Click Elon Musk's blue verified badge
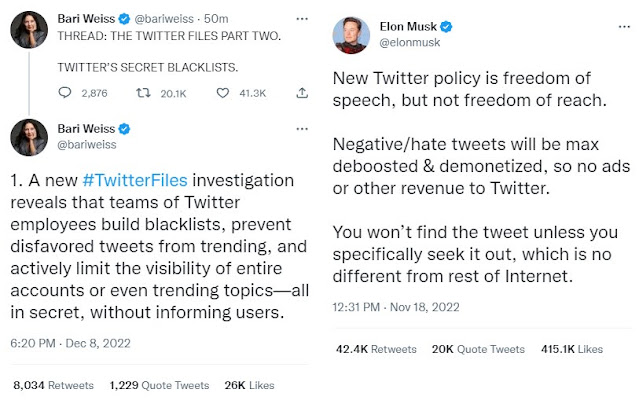The height and width of the screenshot is (404, 639). (451, 26)
